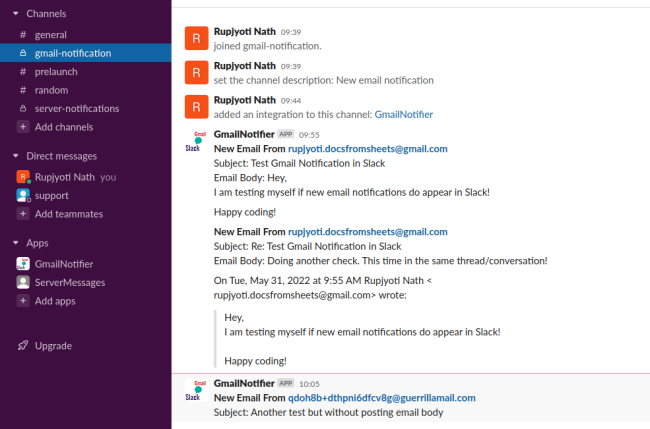
Task: Click the 'Subject: Another test but without posting email body' line
Action: (x=328, y=412)
